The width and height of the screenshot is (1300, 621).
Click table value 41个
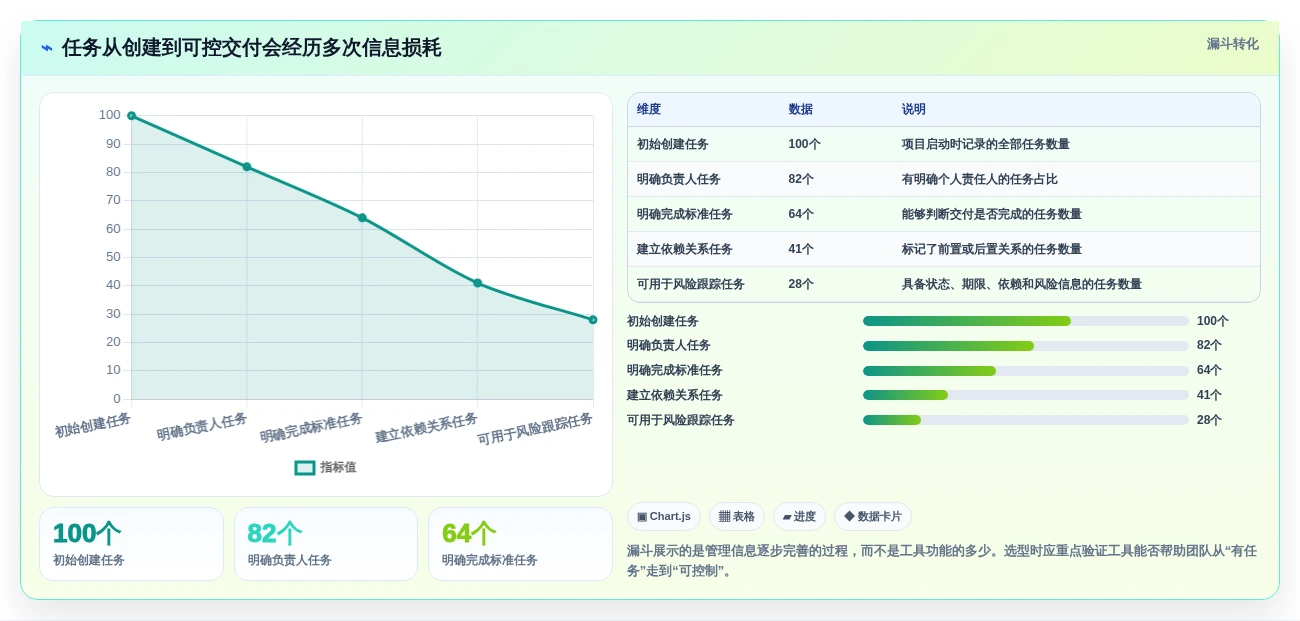click(x=801, y=249)
